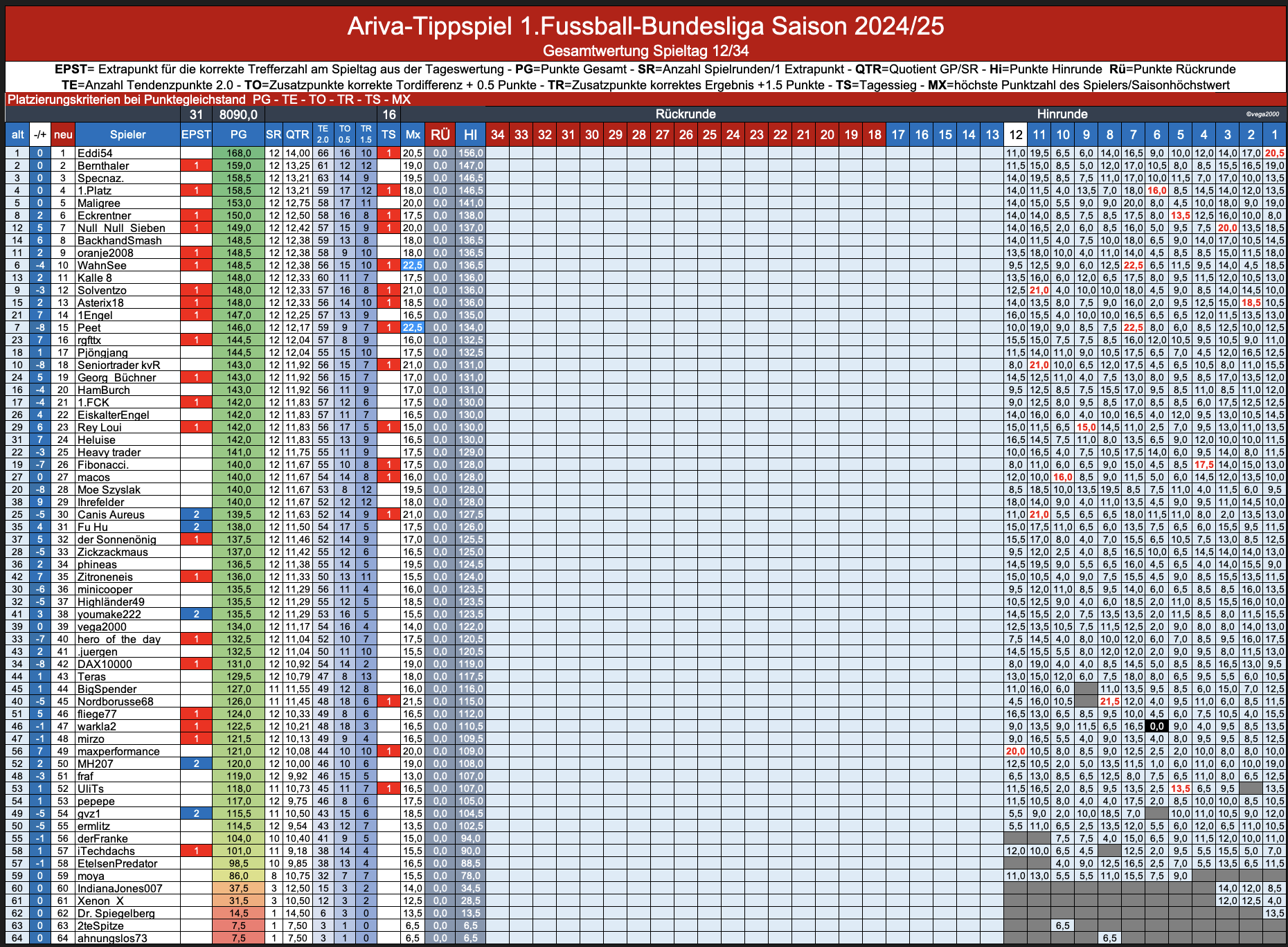Click red 20,5 score in Eddi54's row
Viewport: 1288px width, 947px height.
[x=1274, y=153]
